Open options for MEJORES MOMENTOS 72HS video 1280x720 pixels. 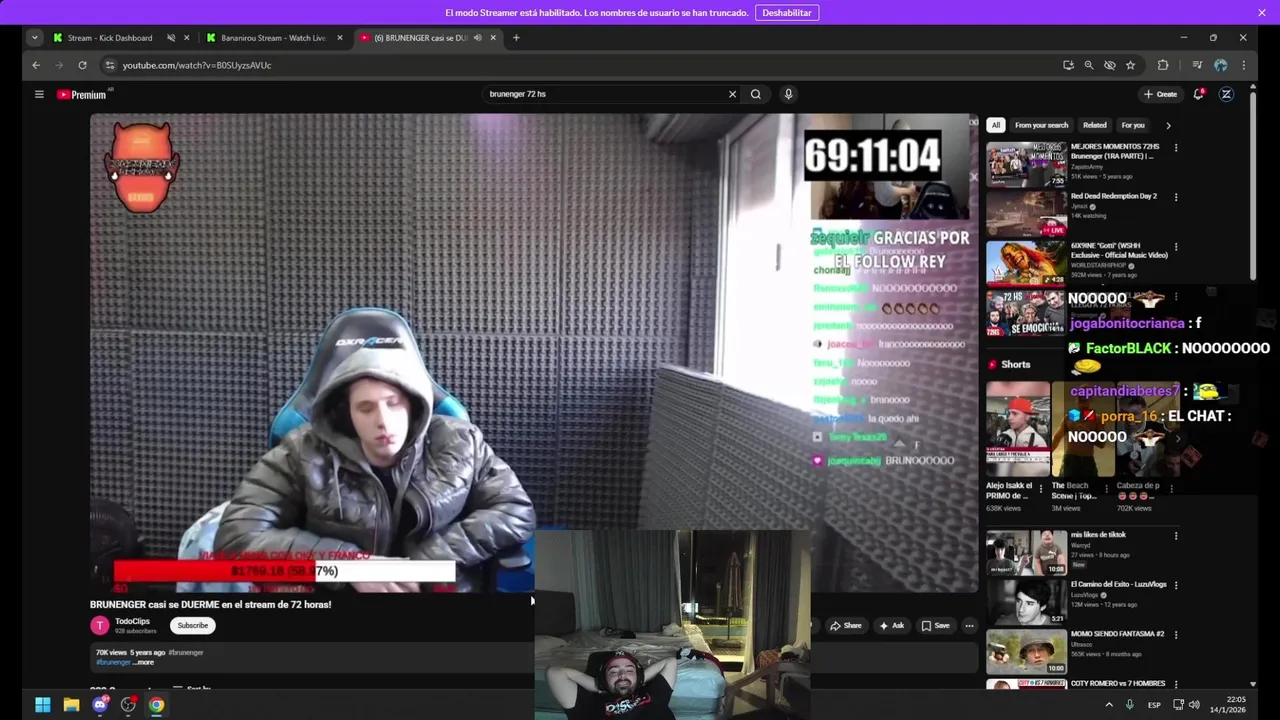coord(1176,148)
